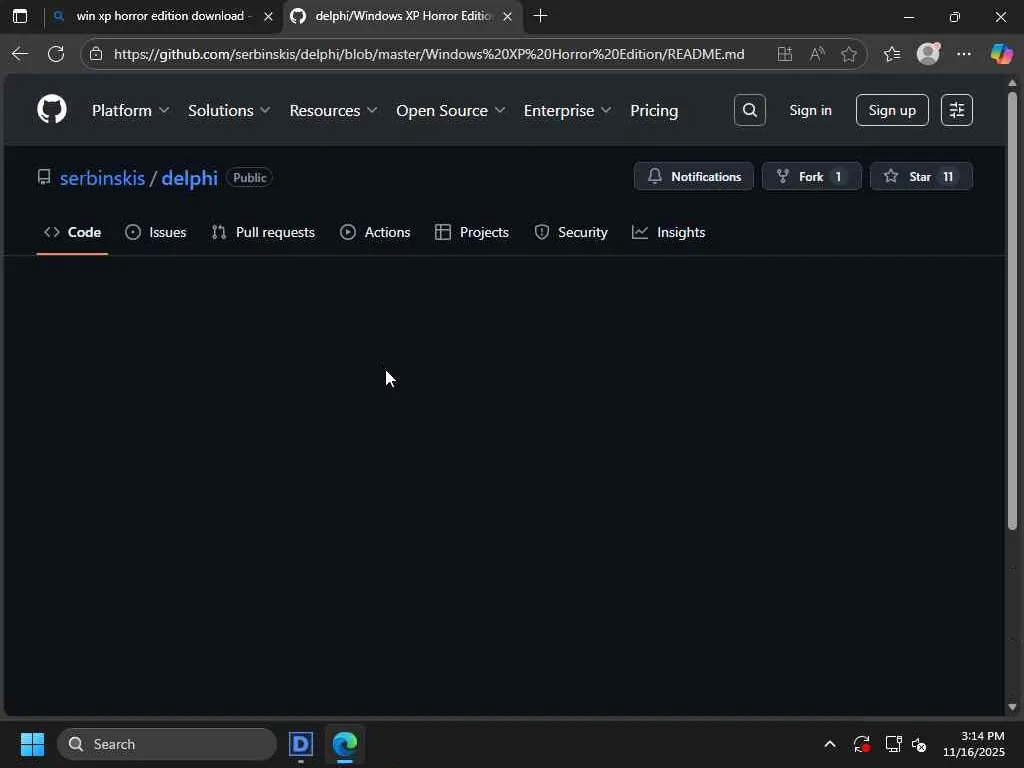Switch to the Pull requests tab
Screen dimensions: 1024x768
coord(263,232)
